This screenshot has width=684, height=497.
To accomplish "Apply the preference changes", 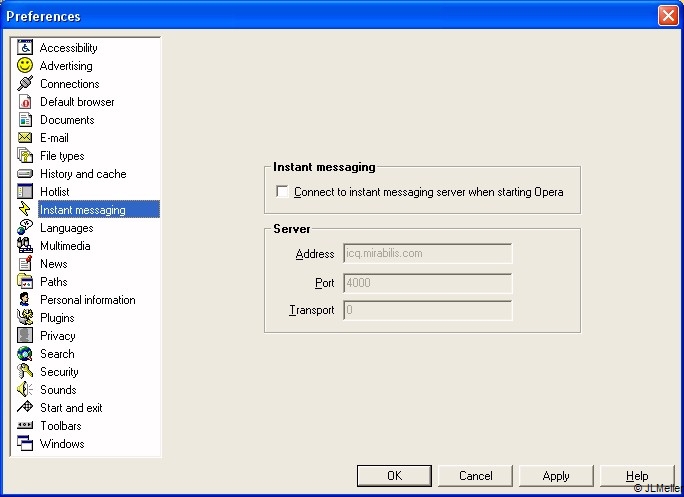I will pos(556,476).
